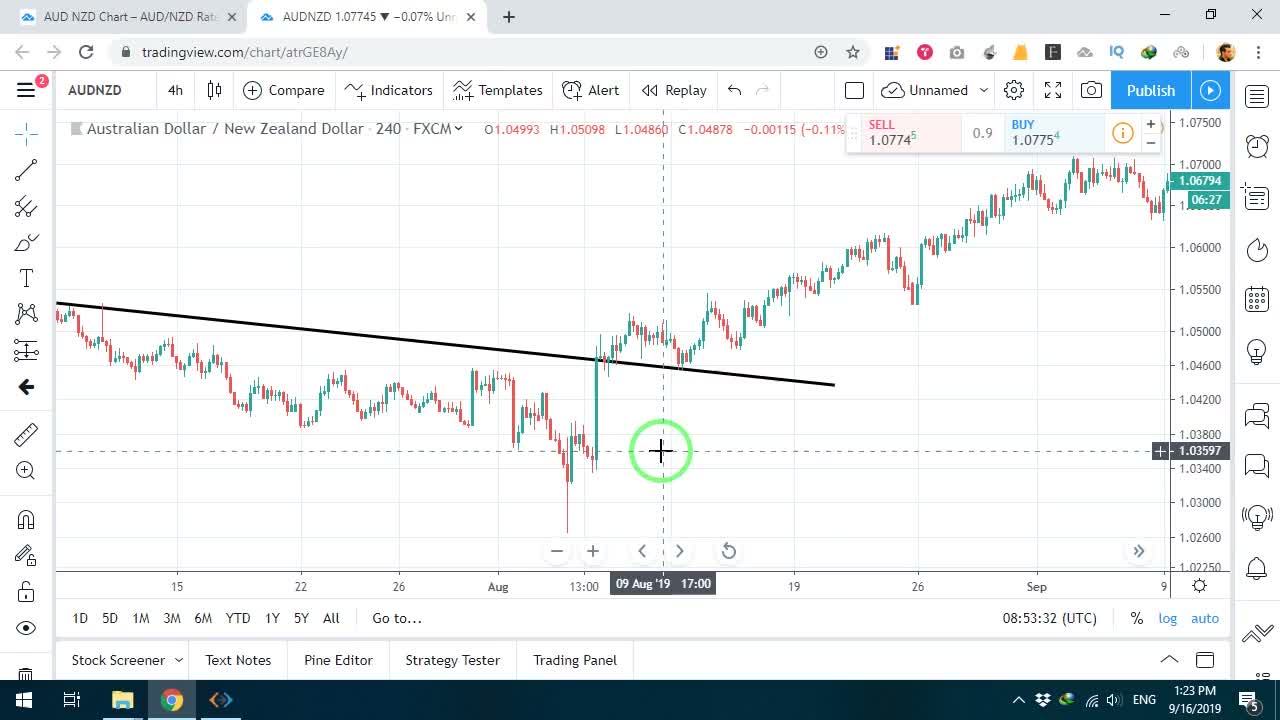Select the Text tool in left toolbar
The height and width of the screenshot is (720, 1280).
(26, 278)
